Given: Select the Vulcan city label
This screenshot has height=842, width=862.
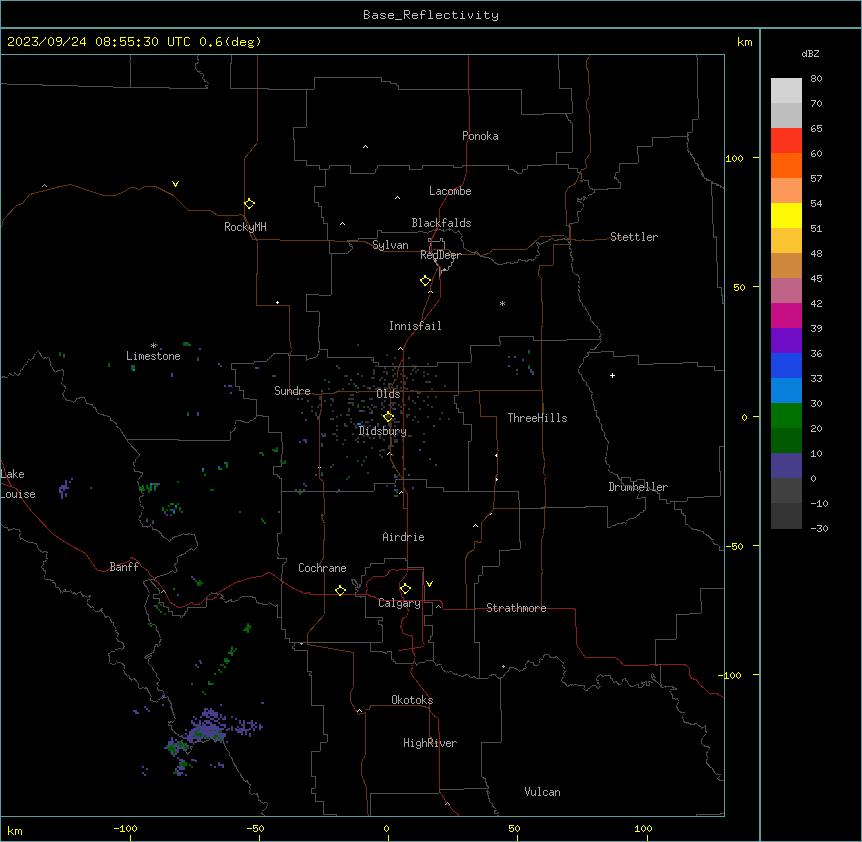Looking at the screenshot, I should (543, 792).
